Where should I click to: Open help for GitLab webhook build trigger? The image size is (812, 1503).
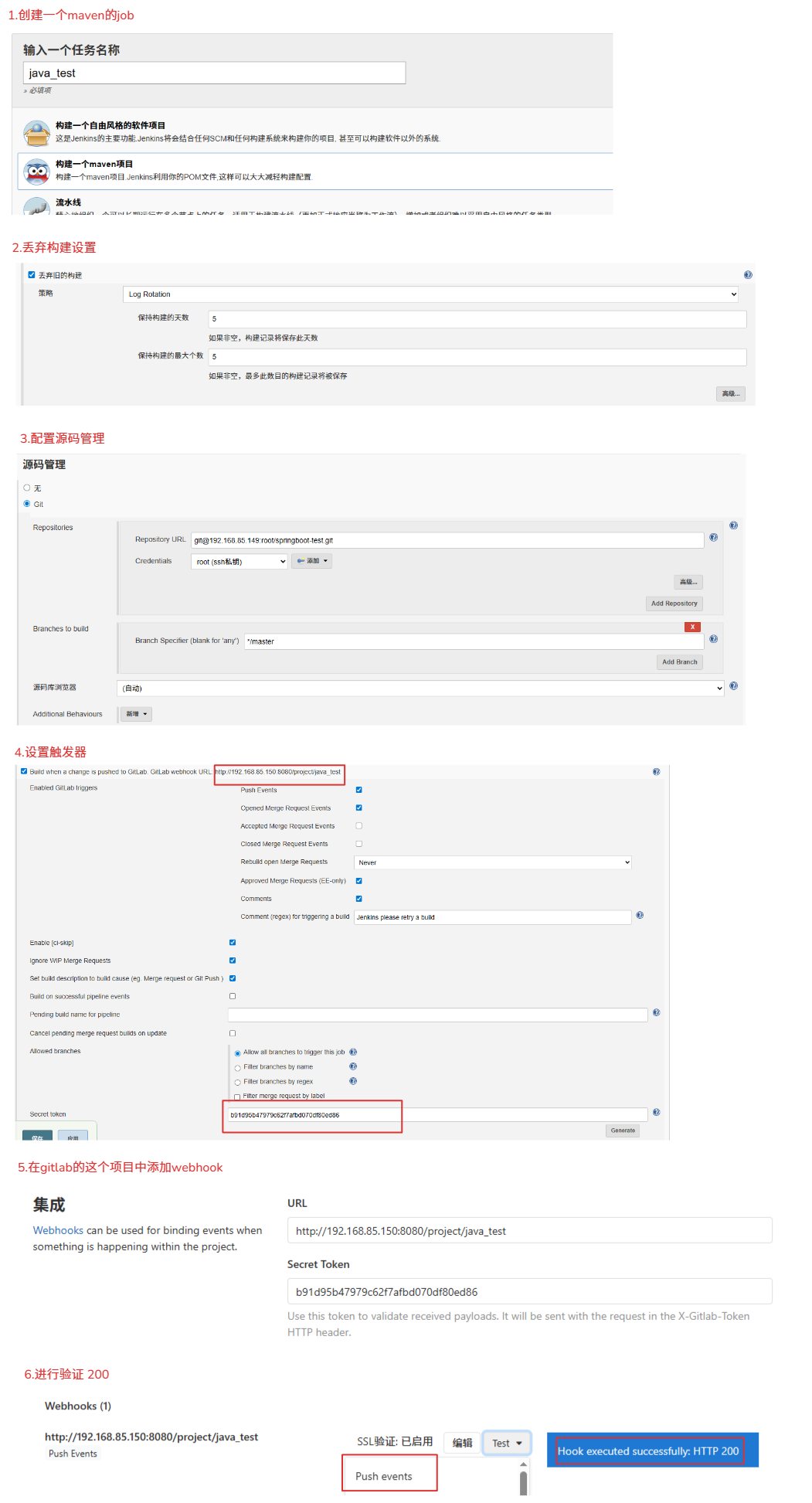pos(656,772)
